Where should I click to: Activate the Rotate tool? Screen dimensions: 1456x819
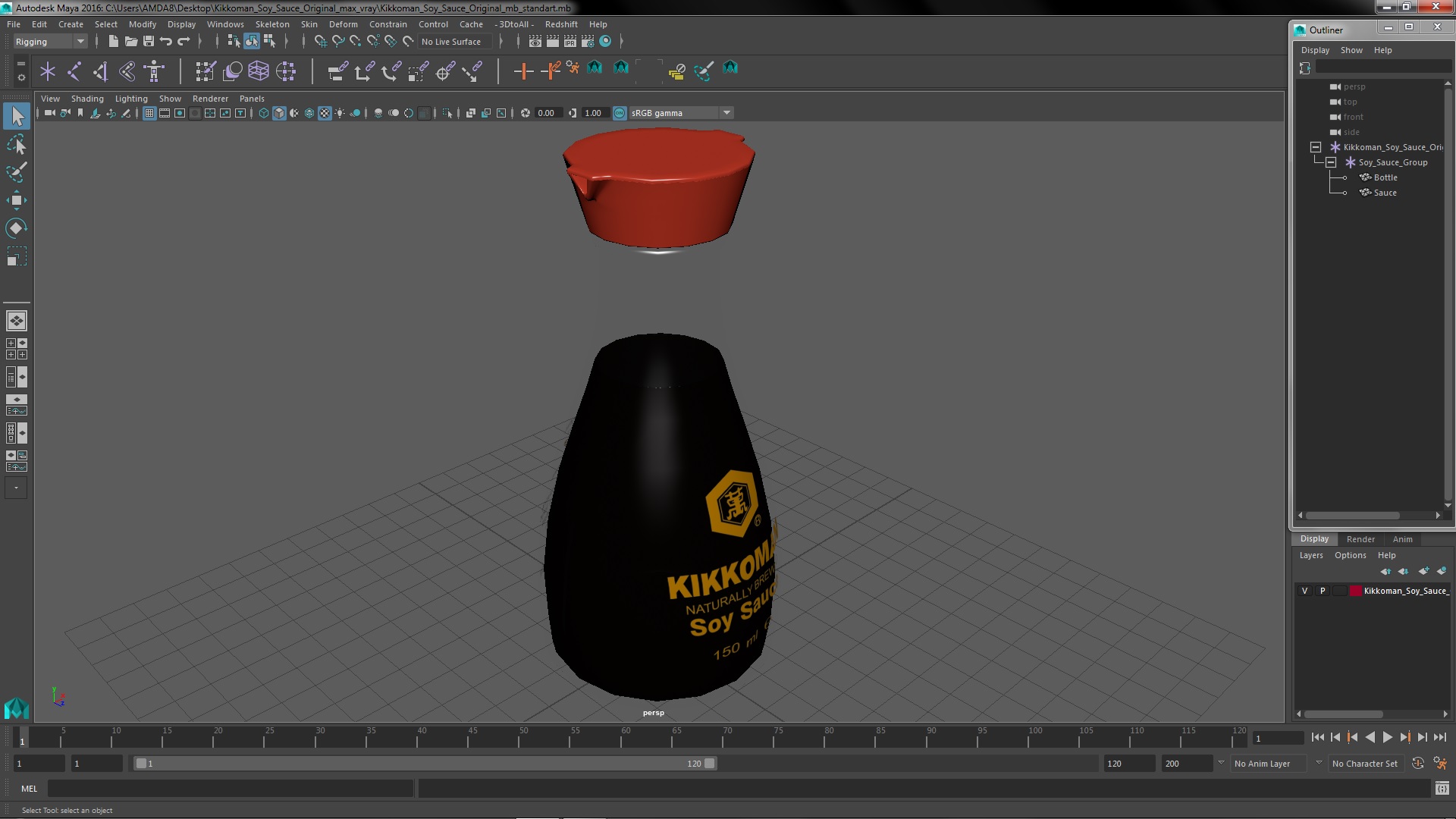pos(16,228)
